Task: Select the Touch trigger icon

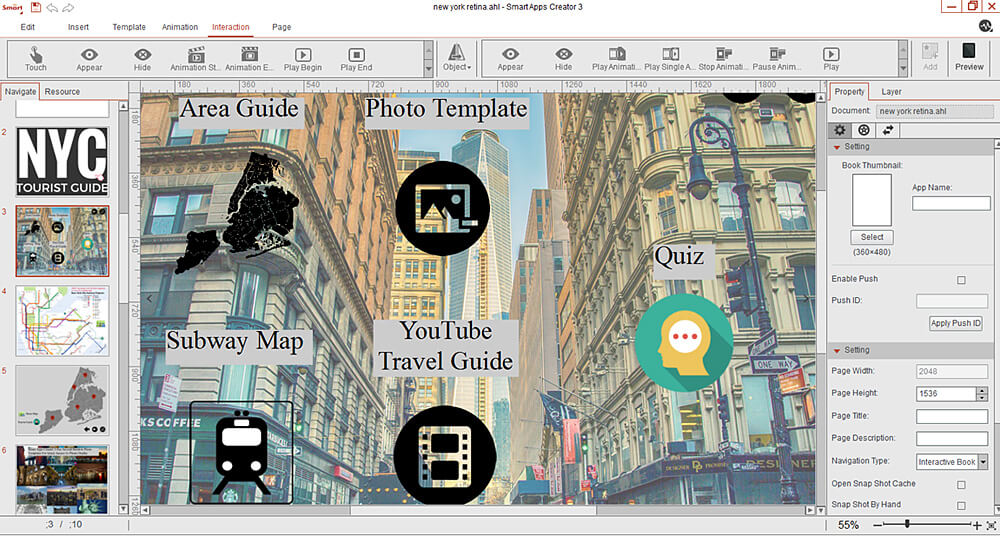Action: tap(36, 54)
